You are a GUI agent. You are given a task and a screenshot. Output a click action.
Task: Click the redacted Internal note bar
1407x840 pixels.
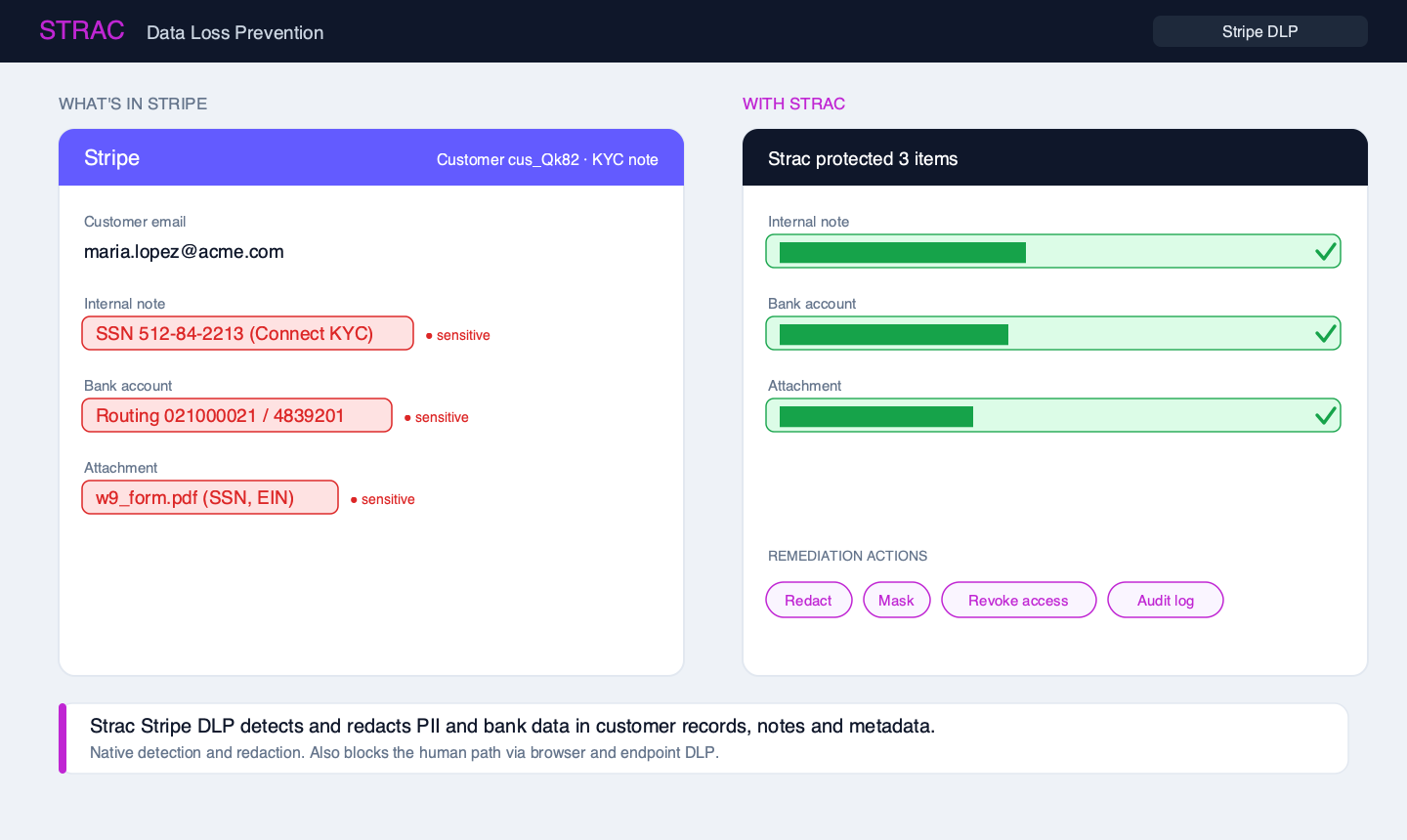pos(903,252)
